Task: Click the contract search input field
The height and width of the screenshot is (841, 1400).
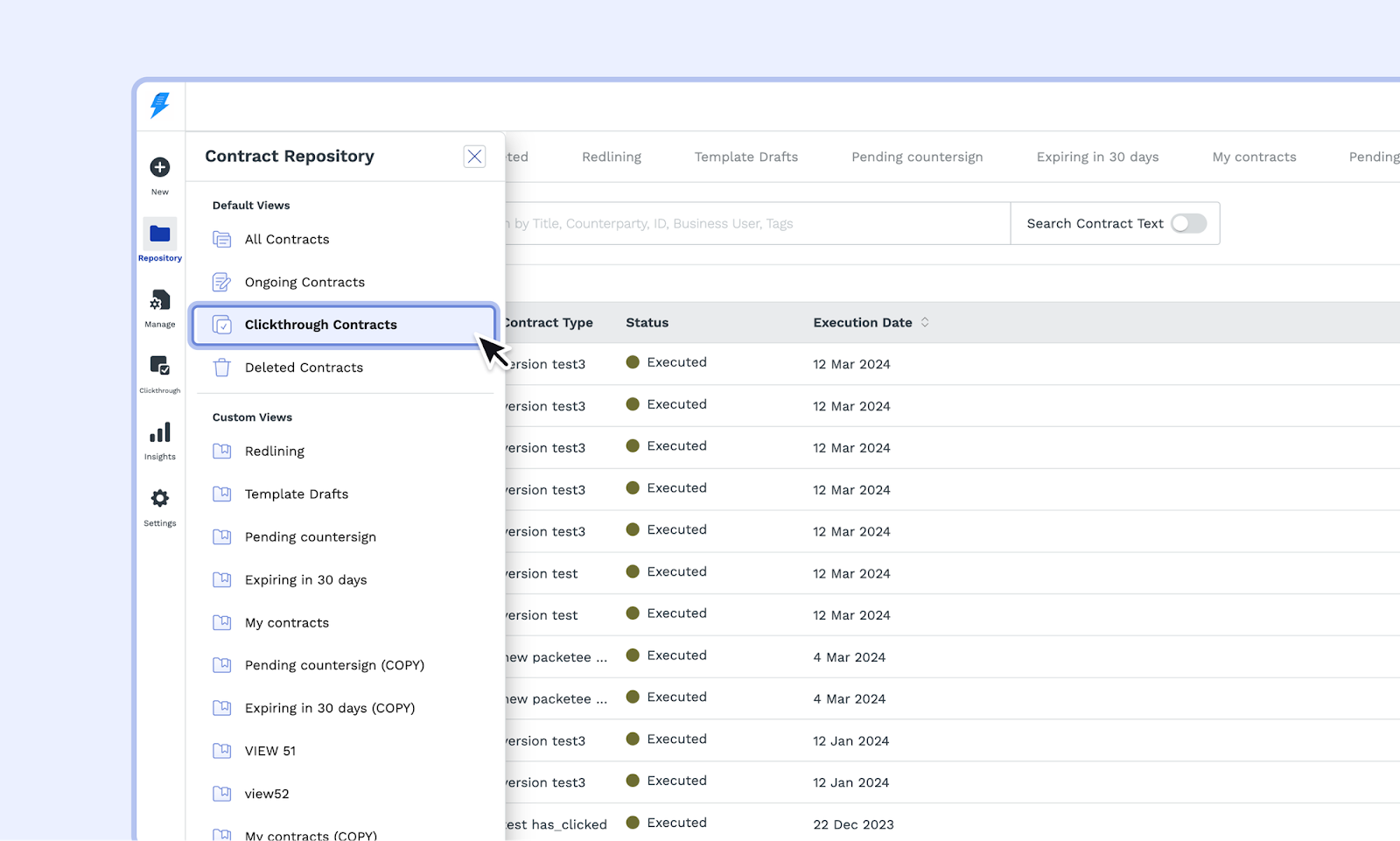Action: click(x=752, y=224)
